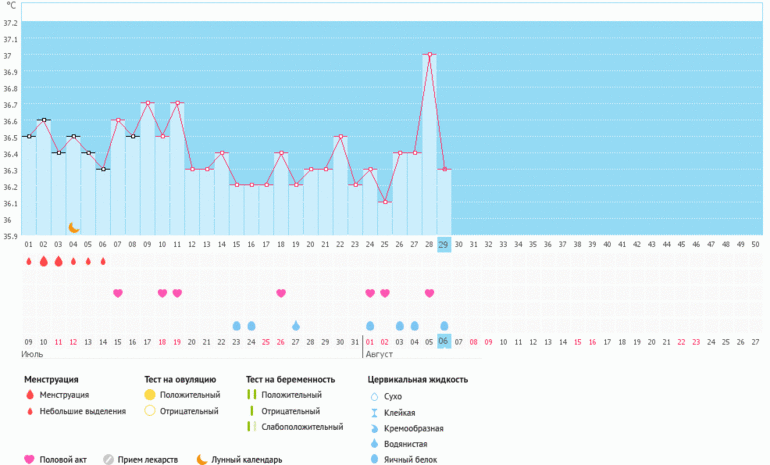Click the 'Прием лекарств' pill legend icon
The width and height of the screenshot is (770, 465).
(110, 460)
